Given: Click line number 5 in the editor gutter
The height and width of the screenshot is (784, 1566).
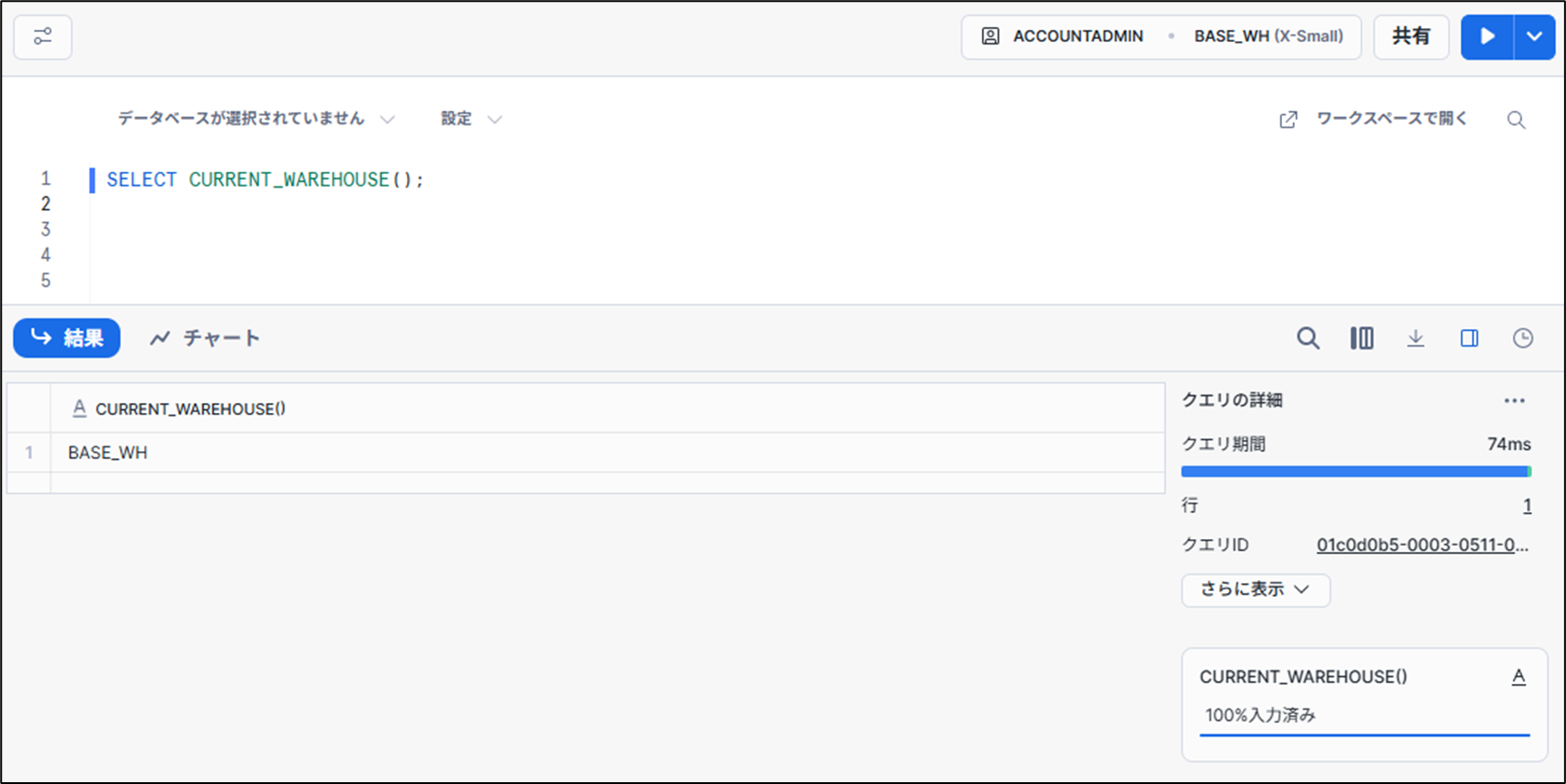Looking at the screenshot, I should coord(45,280).
